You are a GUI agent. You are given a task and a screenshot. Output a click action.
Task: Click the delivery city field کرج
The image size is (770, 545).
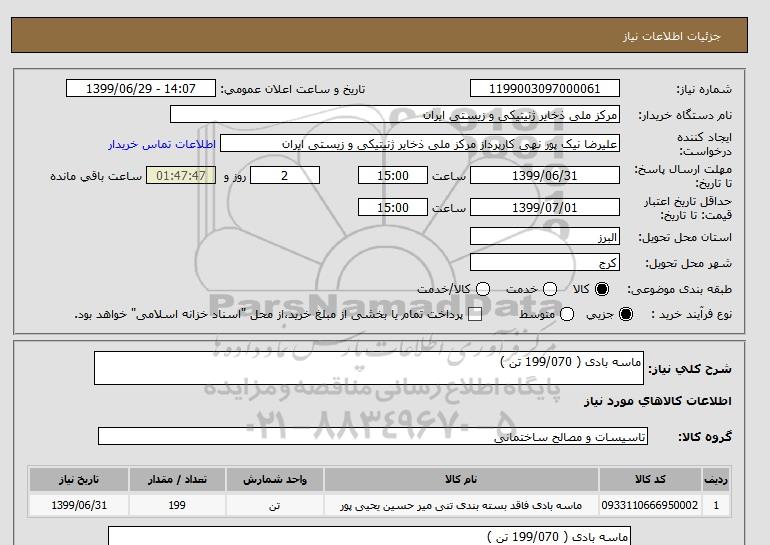click(545, 262)
